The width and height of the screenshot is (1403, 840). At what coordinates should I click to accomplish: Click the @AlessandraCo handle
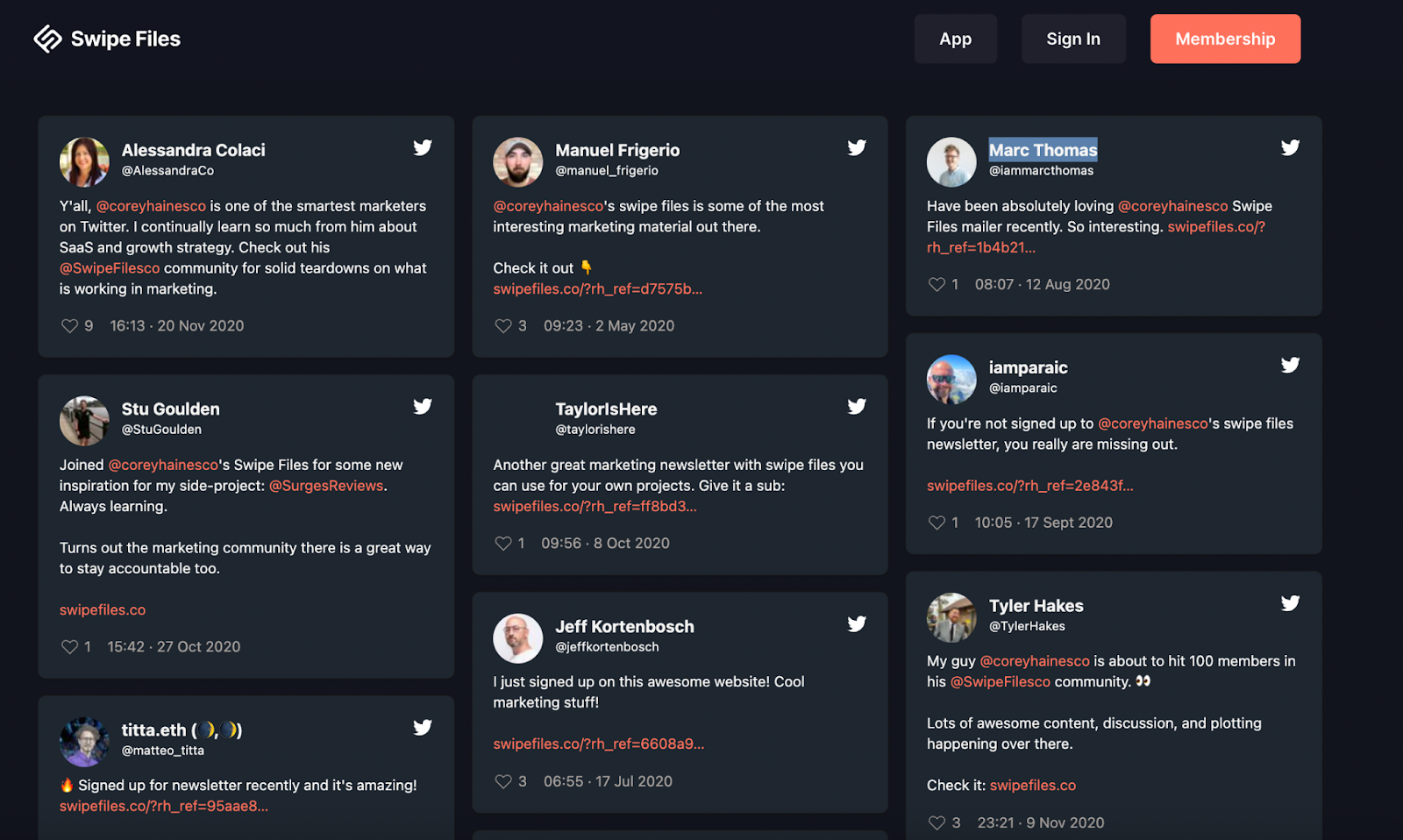point(167,171)
